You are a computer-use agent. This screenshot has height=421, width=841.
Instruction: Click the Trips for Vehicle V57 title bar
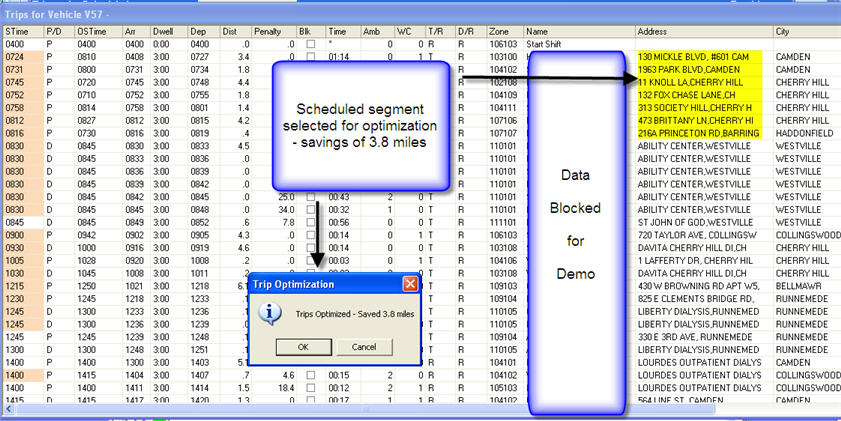420,13
